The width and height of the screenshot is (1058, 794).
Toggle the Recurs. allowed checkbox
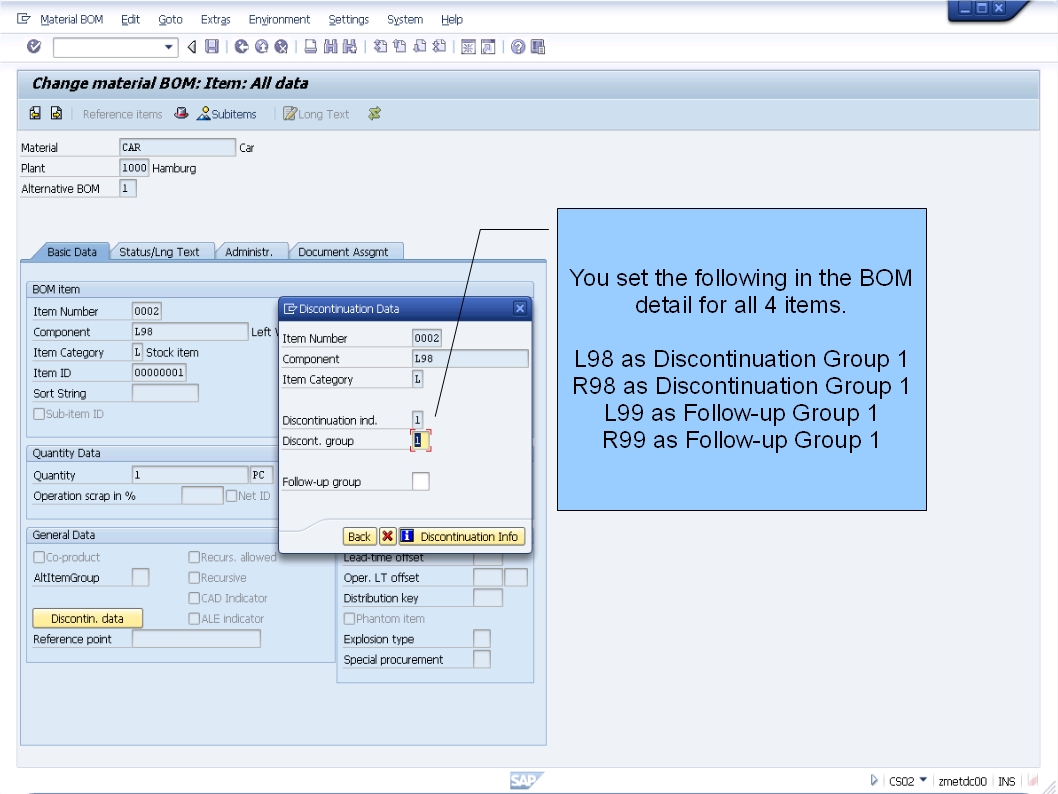(x=194, y=557)
